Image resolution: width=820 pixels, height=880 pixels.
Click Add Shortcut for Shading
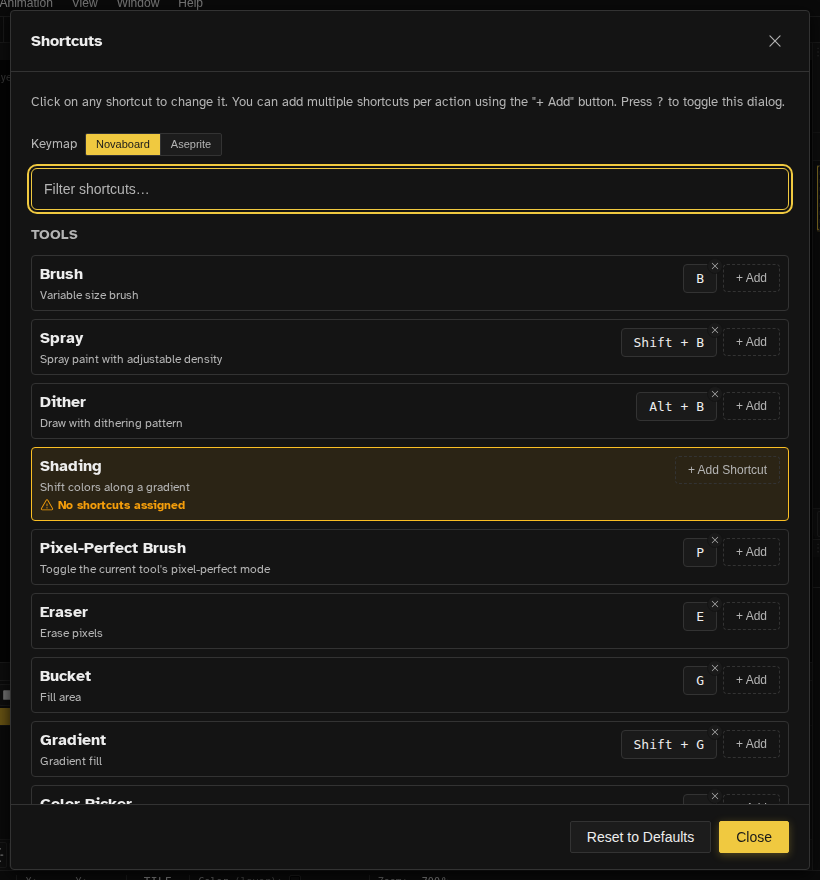pos(727,470)
